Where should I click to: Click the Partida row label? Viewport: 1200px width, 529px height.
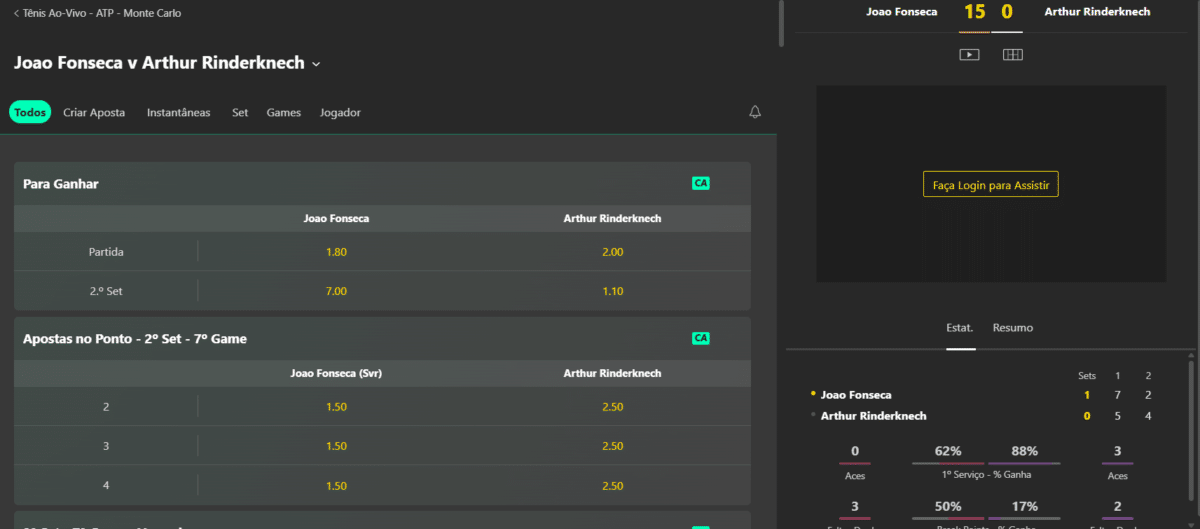(x=106, y=252)
